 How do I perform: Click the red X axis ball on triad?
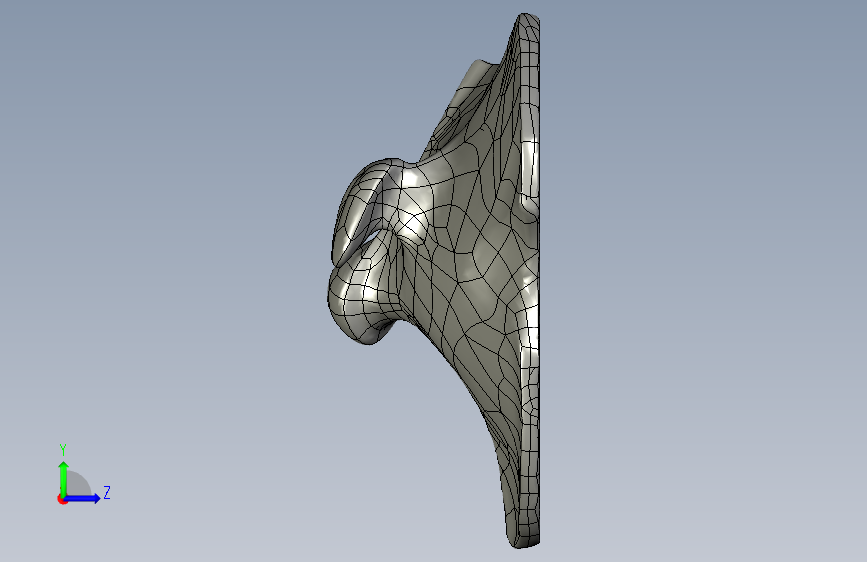click(x=62, y=499)
